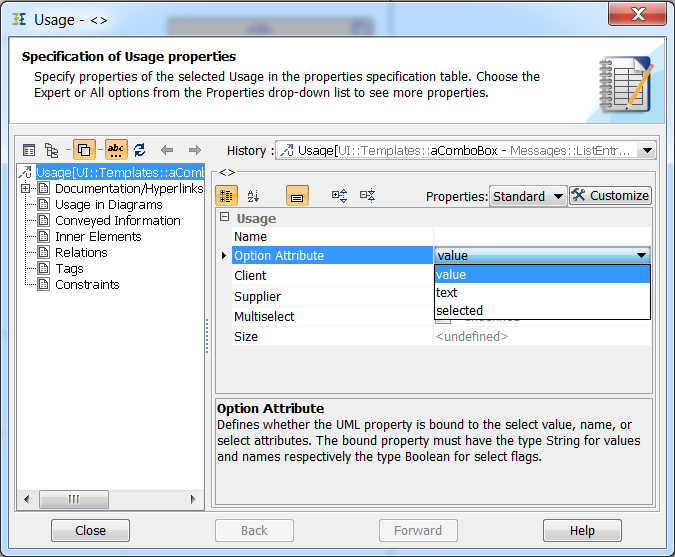675x557 pixels.
Task: Click the Close button
Action: [90, 530]
